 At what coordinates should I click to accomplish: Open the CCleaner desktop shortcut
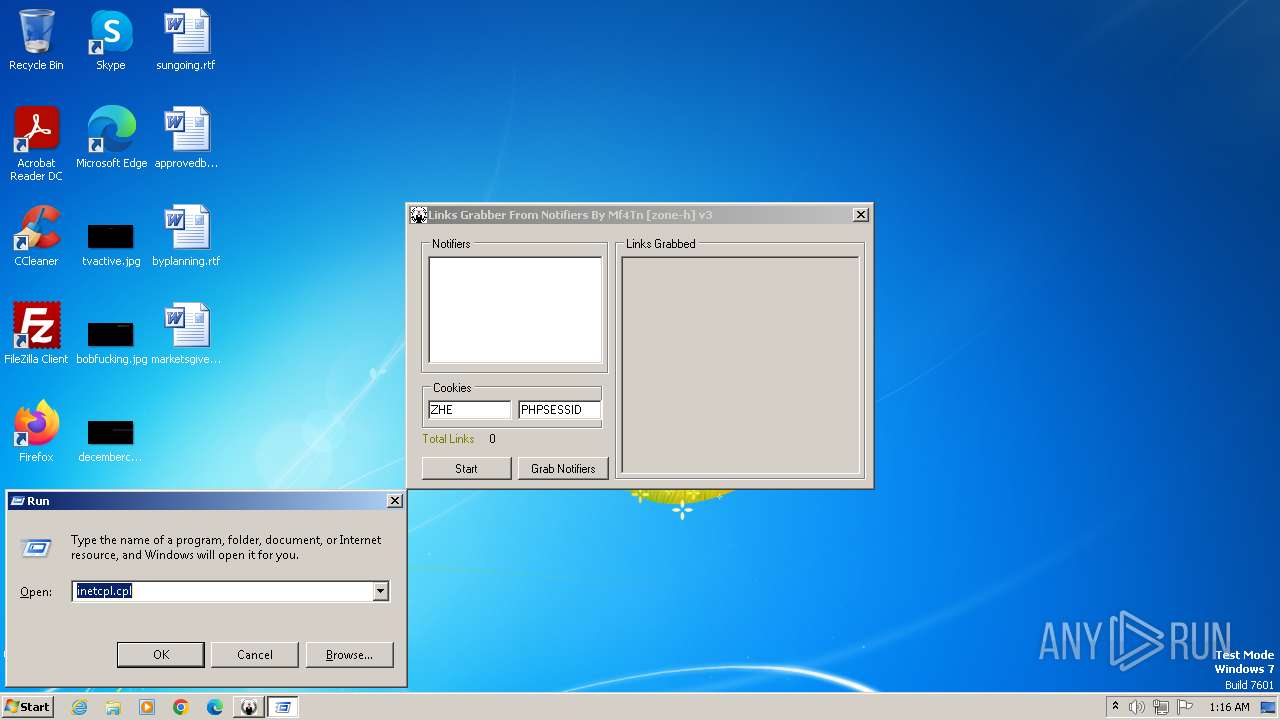click(x=36, y=236)
